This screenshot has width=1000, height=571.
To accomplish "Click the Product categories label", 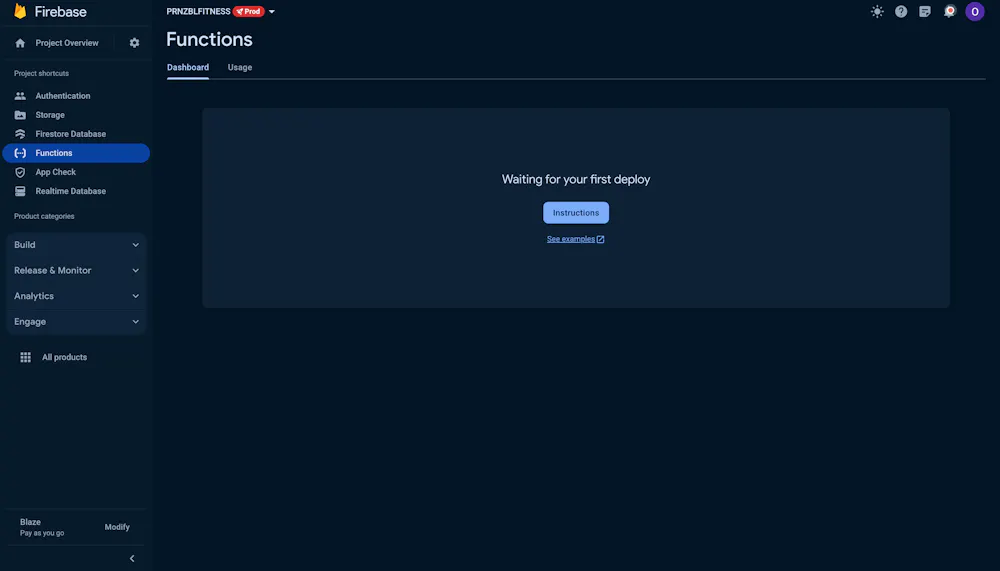I will point(44,216).
